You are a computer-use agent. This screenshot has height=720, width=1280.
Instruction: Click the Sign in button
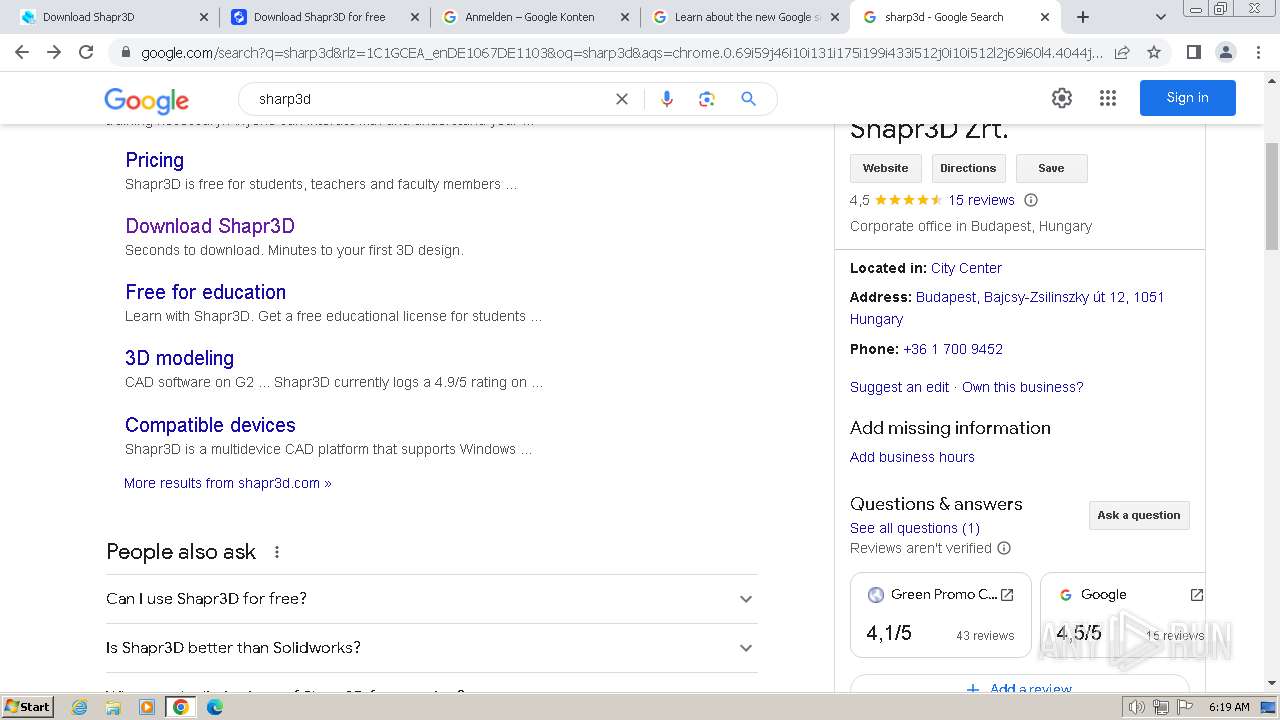(1187, 98)
